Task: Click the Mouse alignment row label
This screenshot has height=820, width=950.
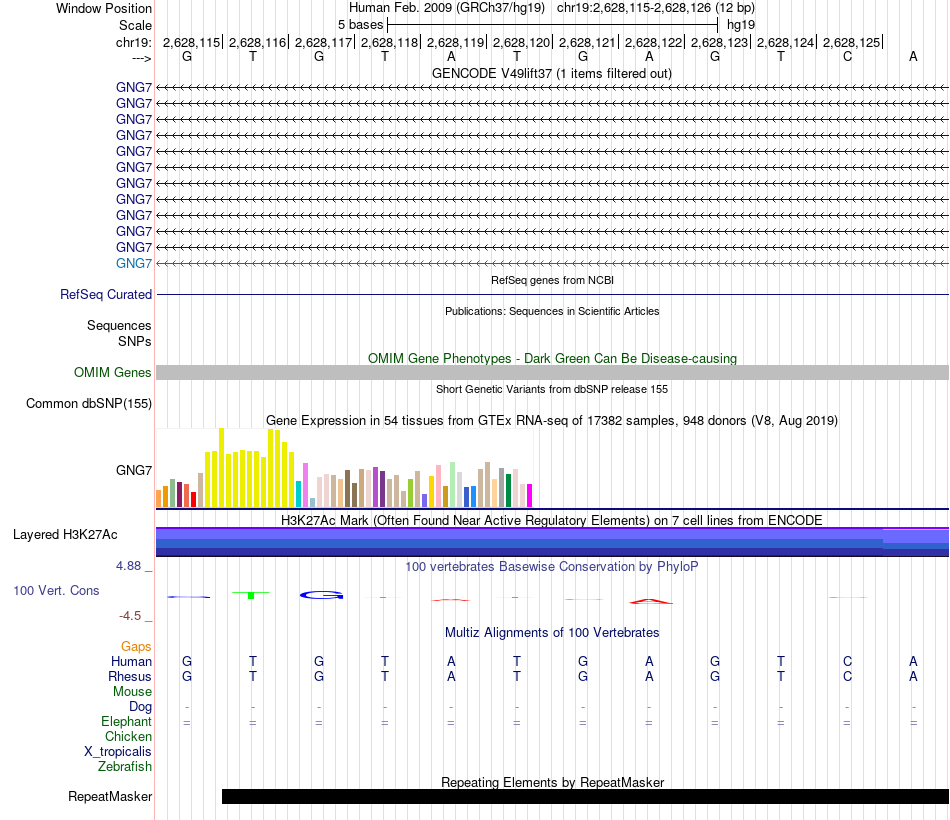Action: [133, 692]
